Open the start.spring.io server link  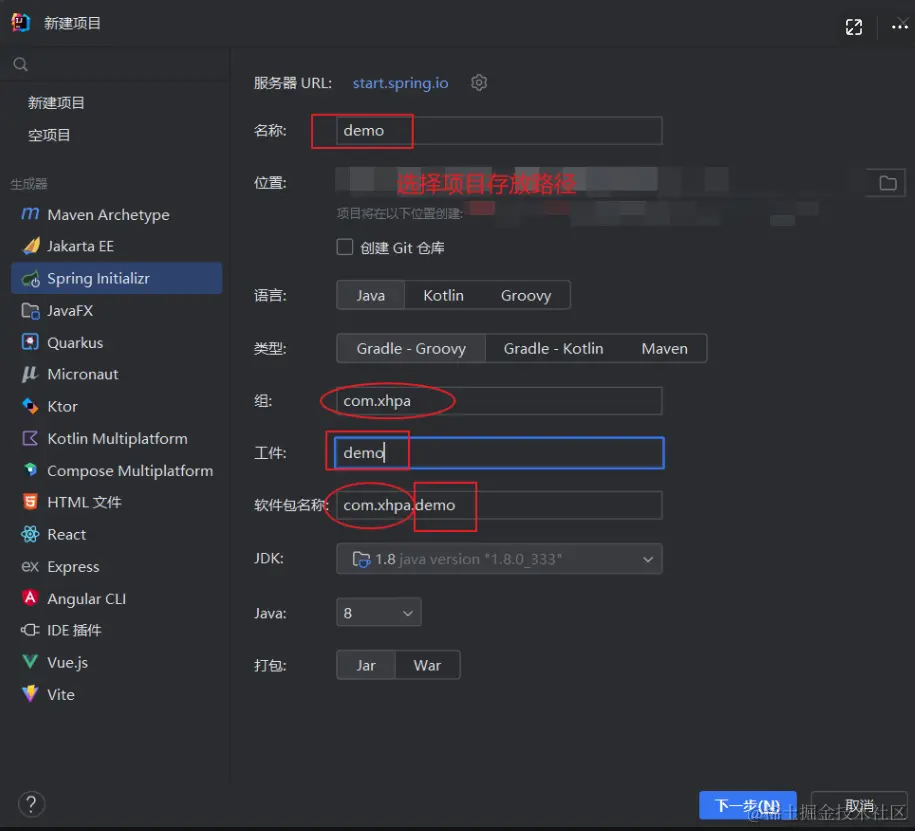tap(400, 83)
